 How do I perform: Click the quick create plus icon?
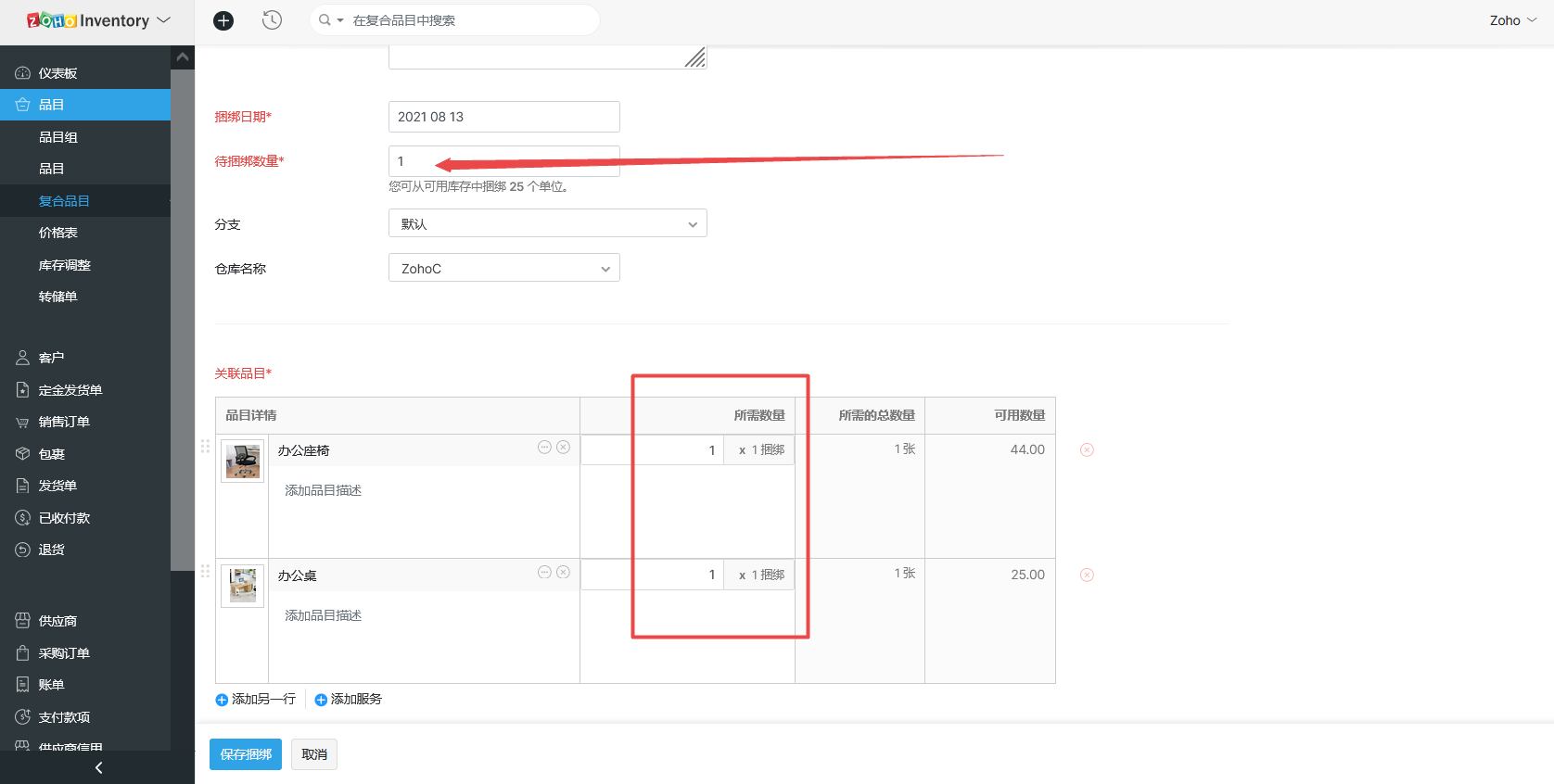click(223, 20)
